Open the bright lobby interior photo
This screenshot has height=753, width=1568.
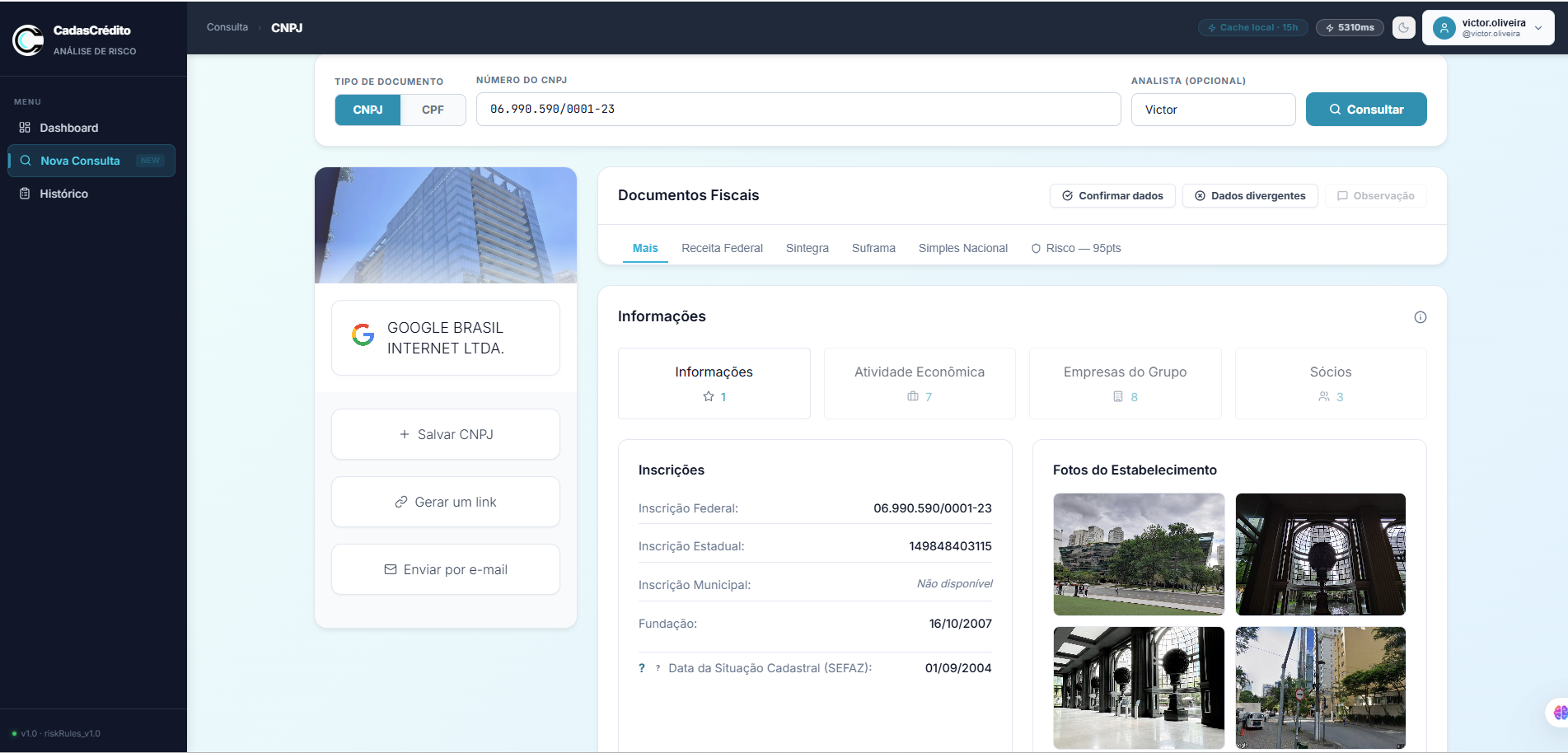pos(1139,688)
